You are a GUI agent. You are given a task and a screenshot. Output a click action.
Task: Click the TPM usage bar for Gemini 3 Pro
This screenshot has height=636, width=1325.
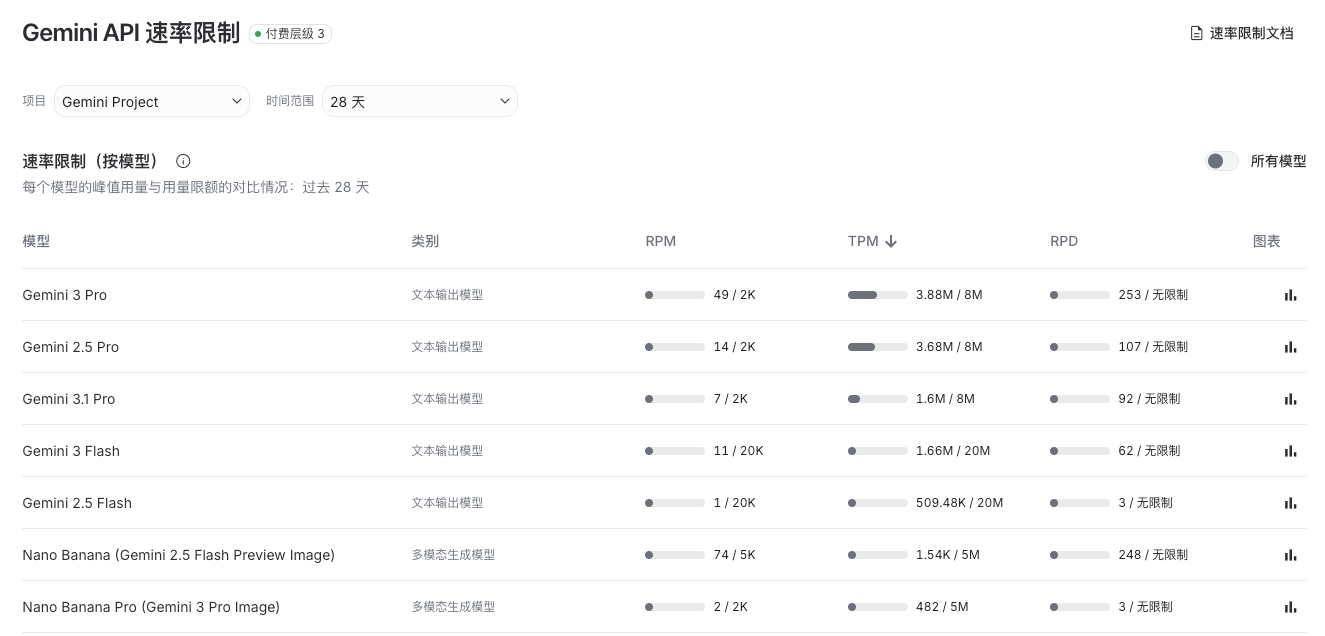pos(878,295)
